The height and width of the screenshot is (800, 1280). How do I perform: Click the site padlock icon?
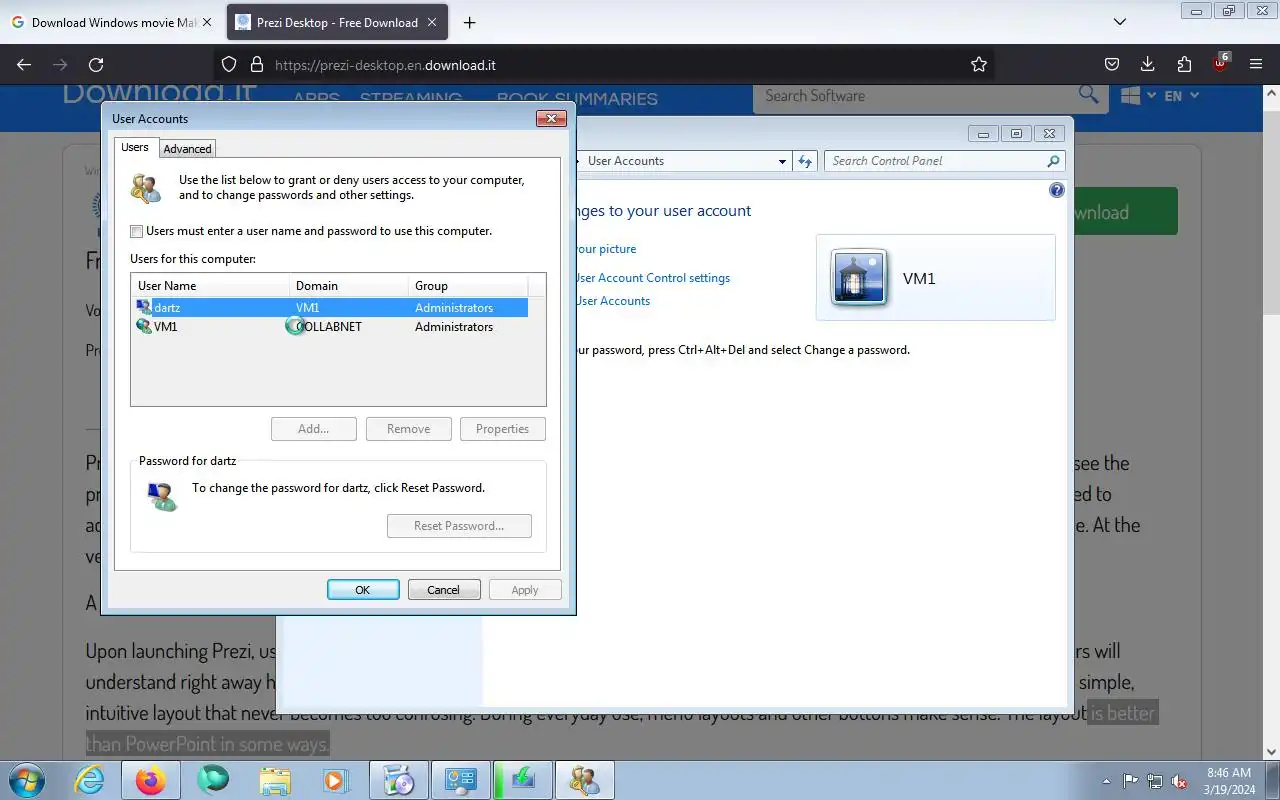tap(256, 65)
